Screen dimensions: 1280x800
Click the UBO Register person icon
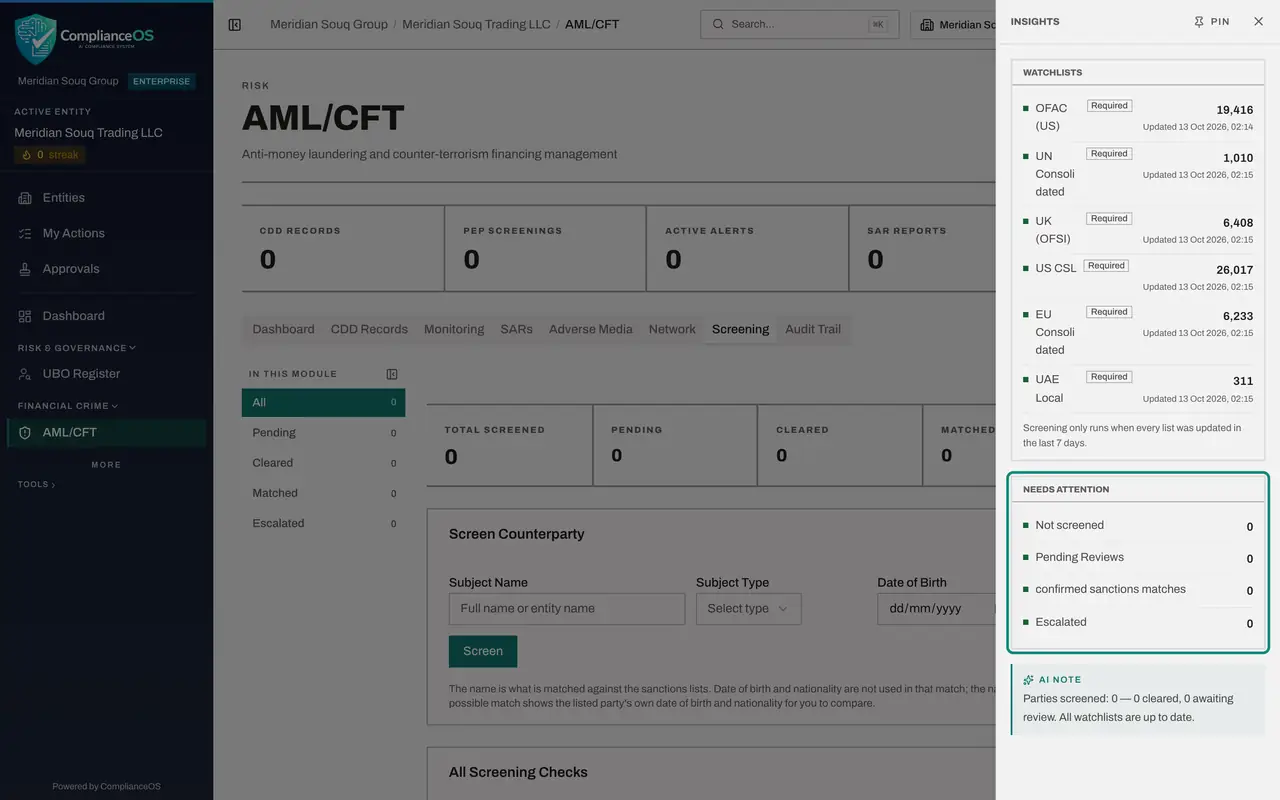click(25, 374)
